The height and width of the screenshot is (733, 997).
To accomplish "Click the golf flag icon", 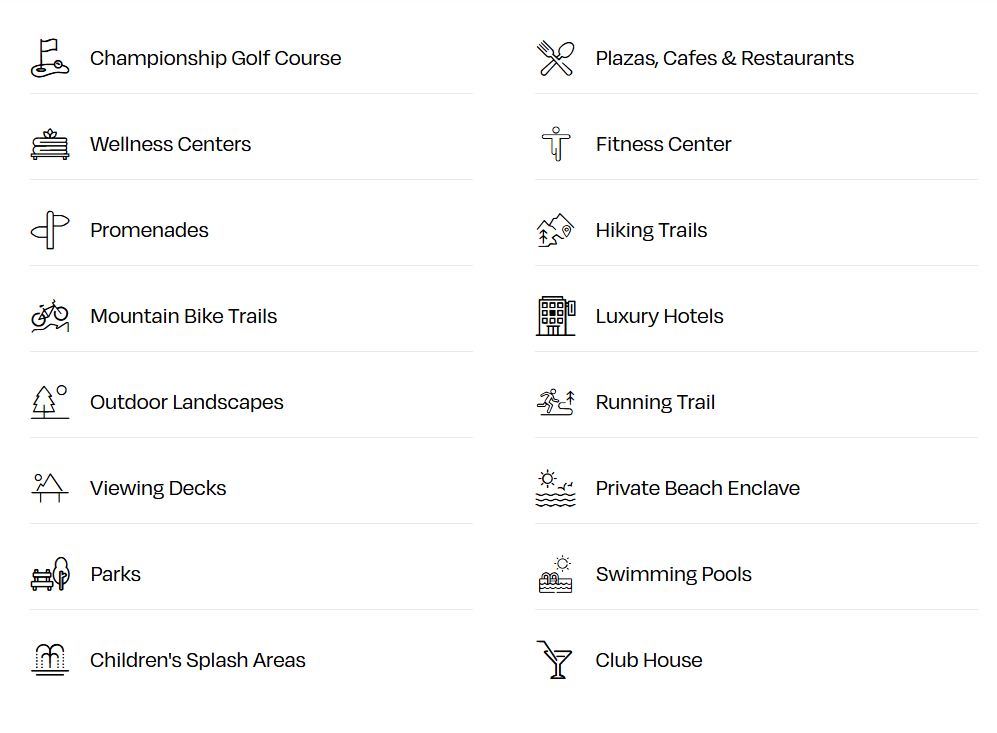I will tap(50, 58).
